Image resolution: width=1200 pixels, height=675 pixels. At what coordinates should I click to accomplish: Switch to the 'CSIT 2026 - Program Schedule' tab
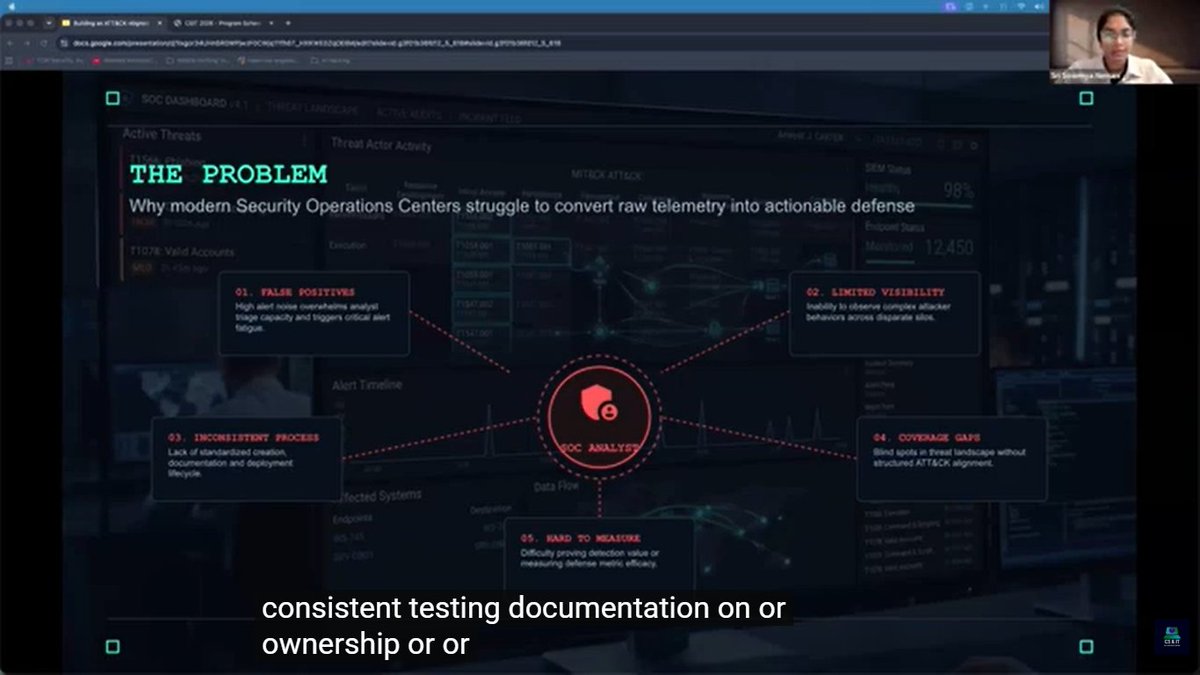[222, 22]
